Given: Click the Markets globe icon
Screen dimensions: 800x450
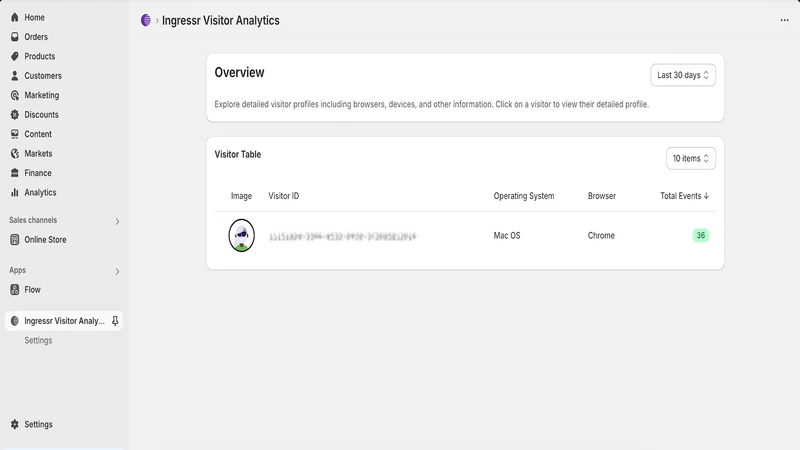Looking at the screenshot, I should coord(15,153).
